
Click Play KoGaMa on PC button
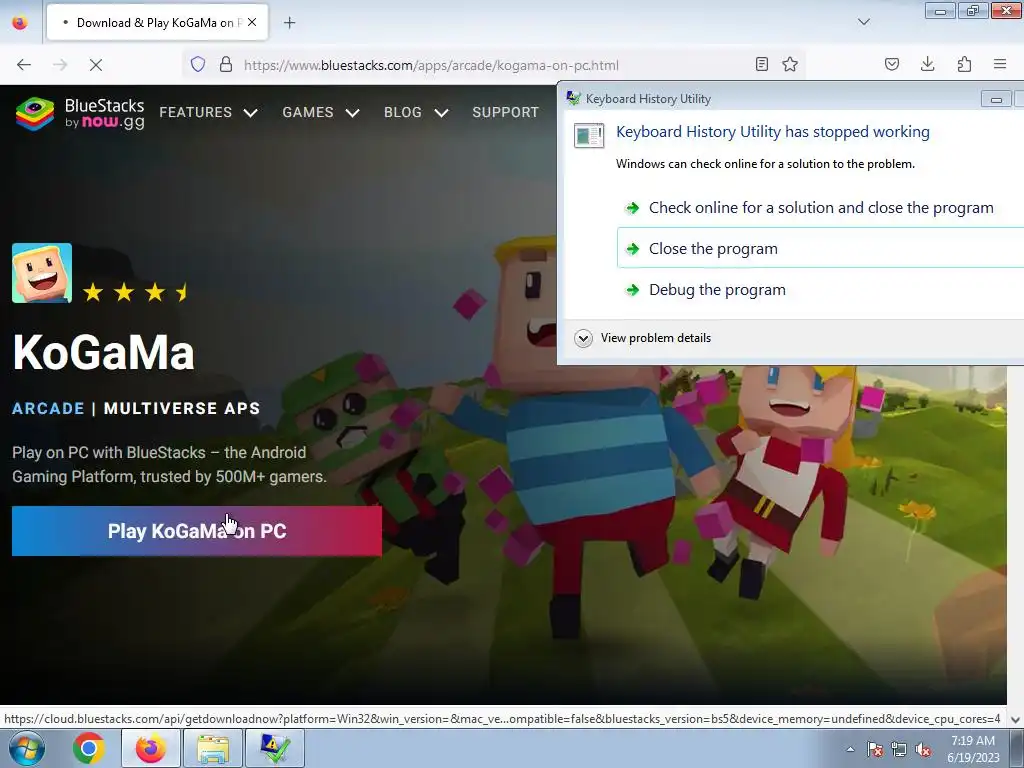(197, 531)
